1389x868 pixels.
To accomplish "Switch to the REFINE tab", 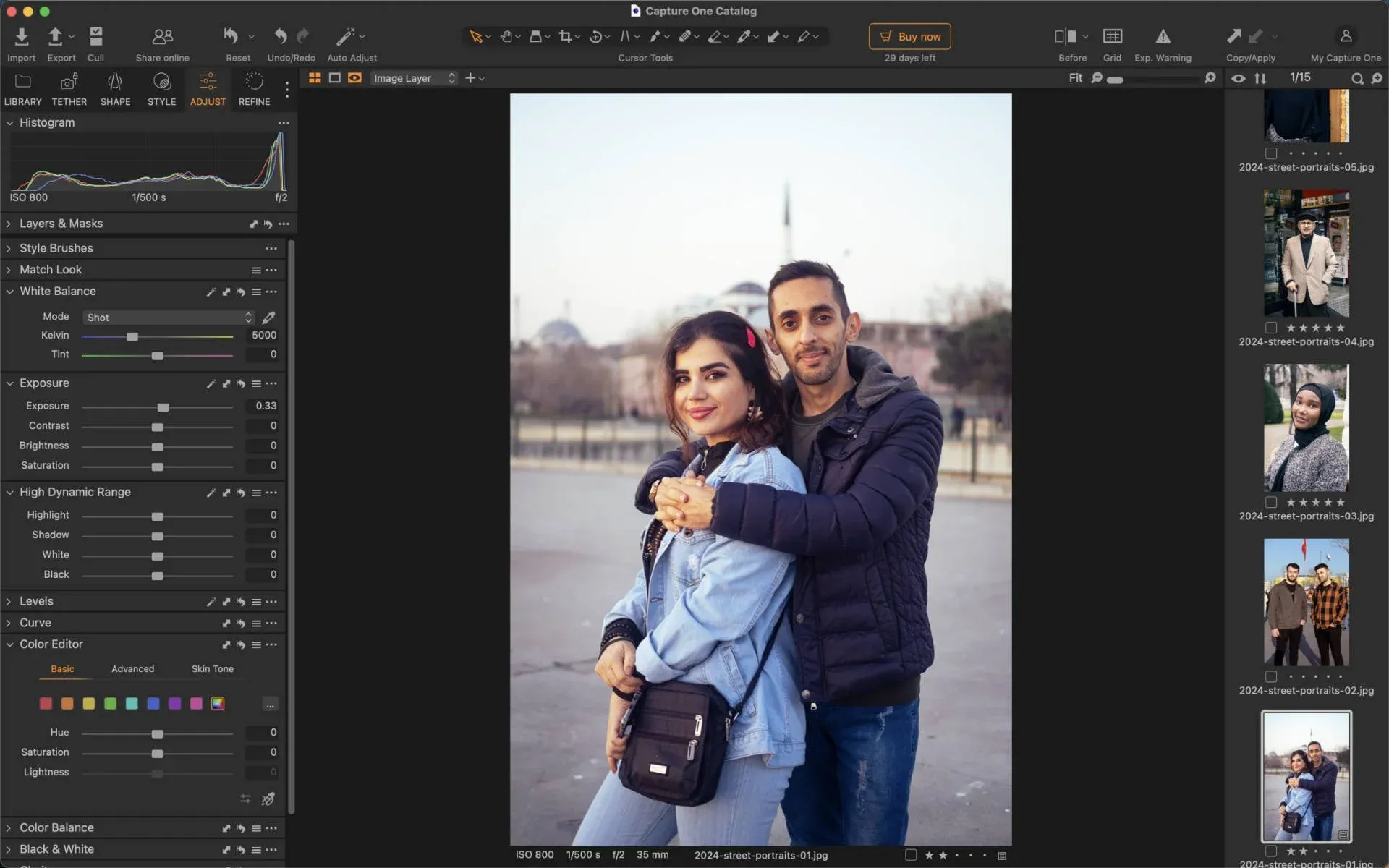I will click(253, 88).
